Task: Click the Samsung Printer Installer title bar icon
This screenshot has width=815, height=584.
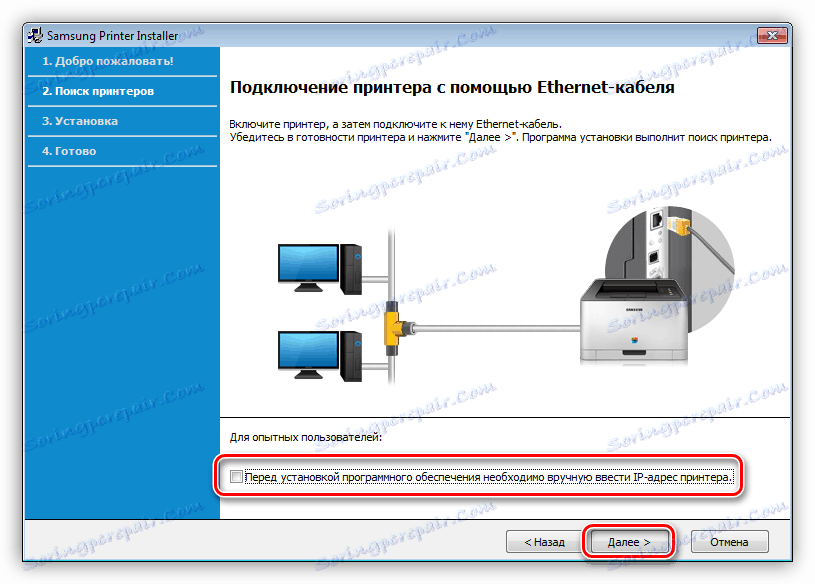Action: click(35, 35)
